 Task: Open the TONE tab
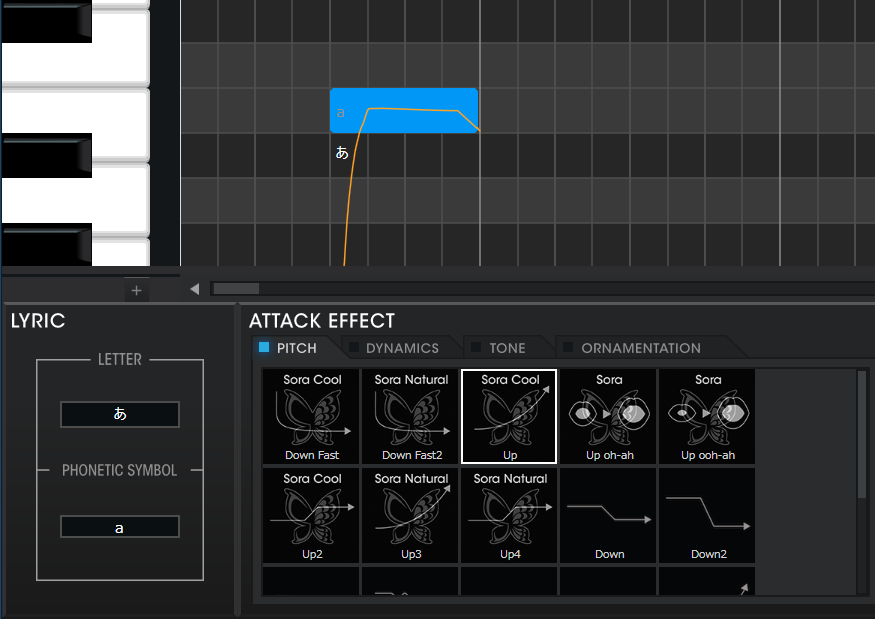pos(507,348)
